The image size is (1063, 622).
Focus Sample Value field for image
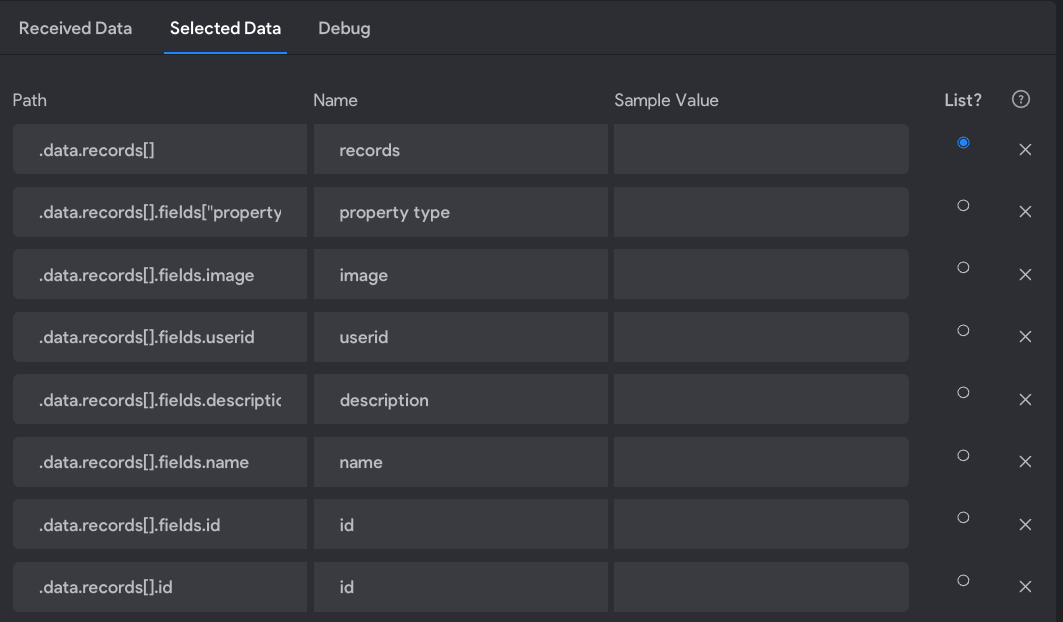pos(761,275)
